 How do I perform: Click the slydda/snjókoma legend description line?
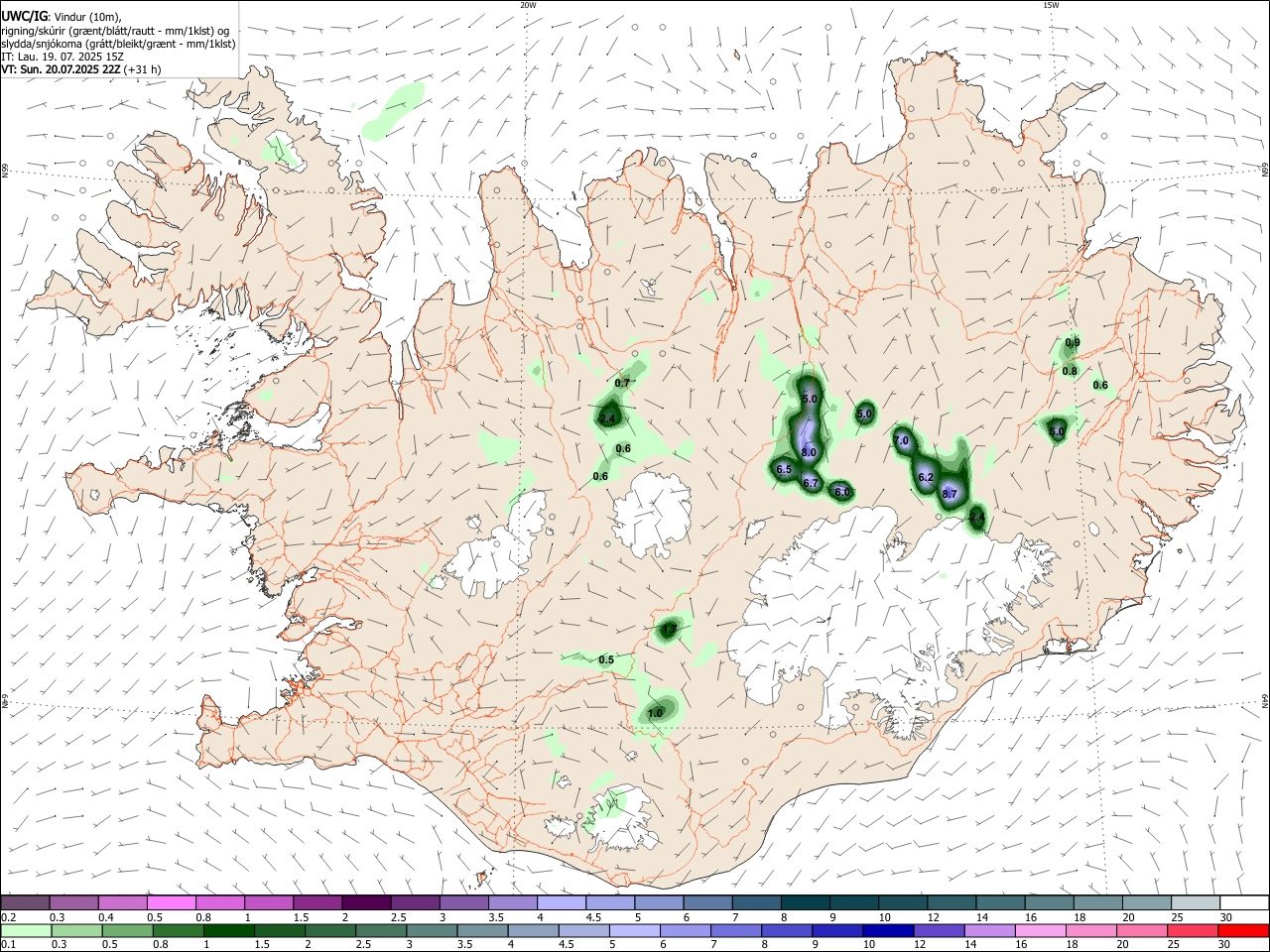118,44
